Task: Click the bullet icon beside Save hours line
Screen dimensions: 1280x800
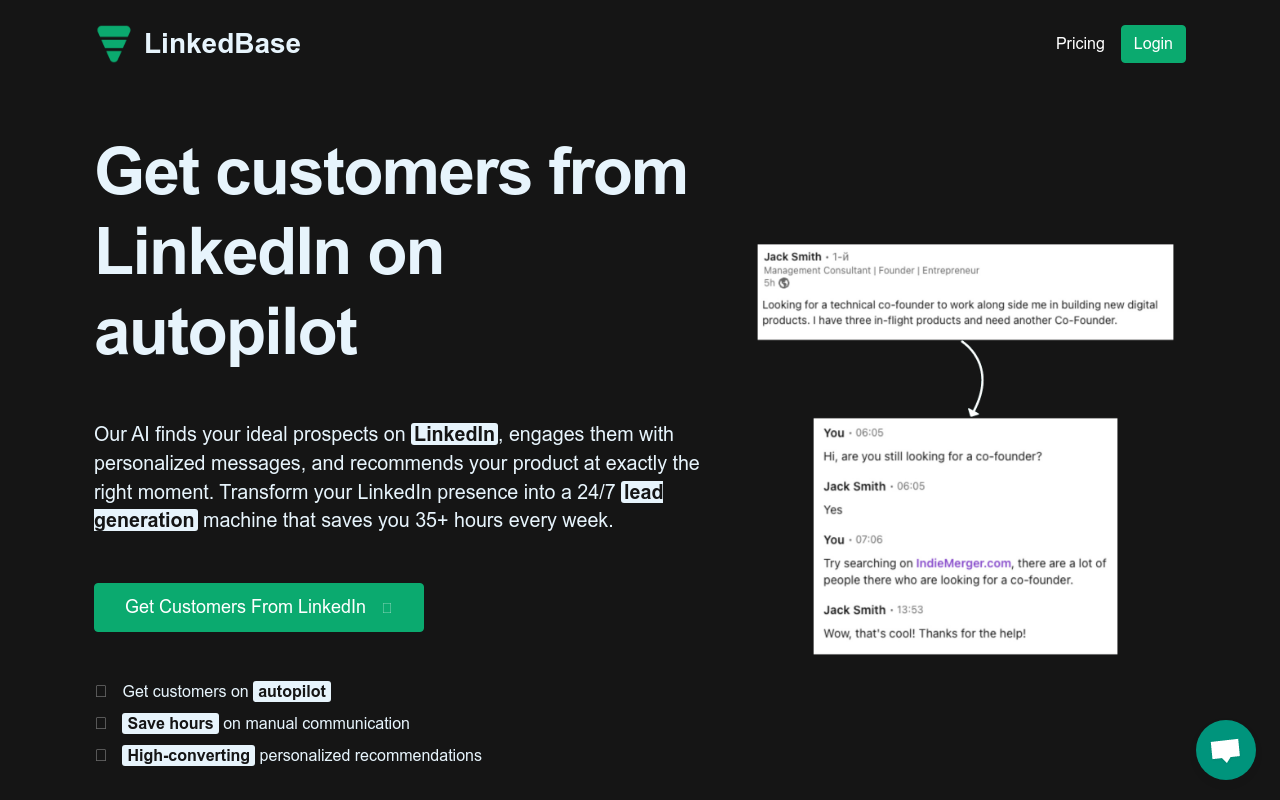Action: tap(101, 723)
